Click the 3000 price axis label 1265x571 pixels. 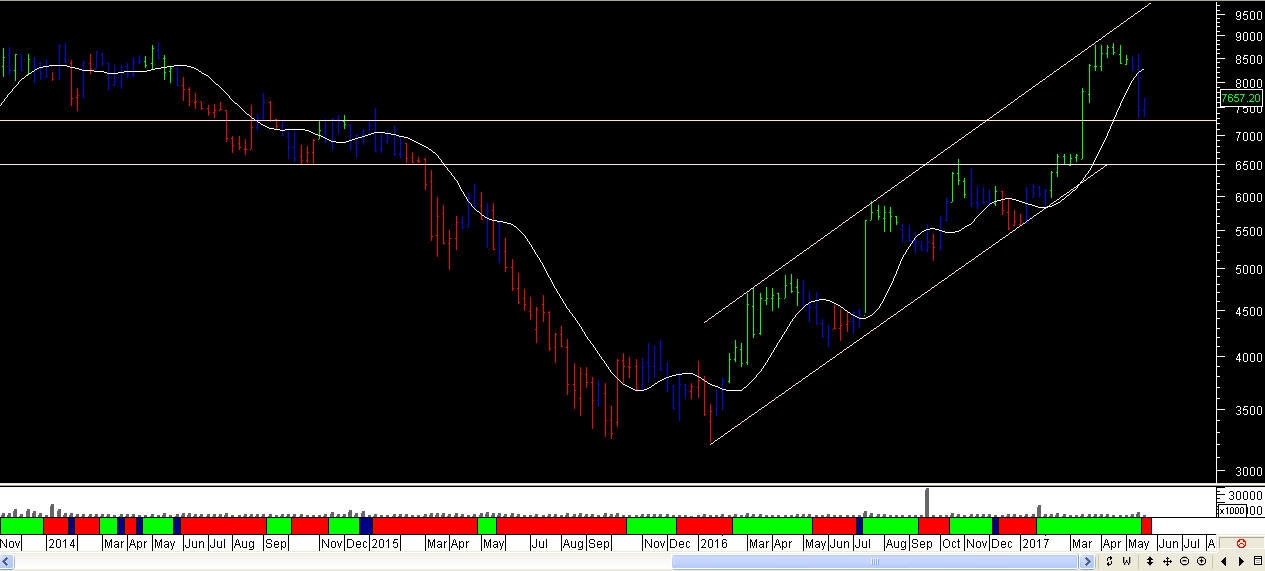click(1248, 472)
